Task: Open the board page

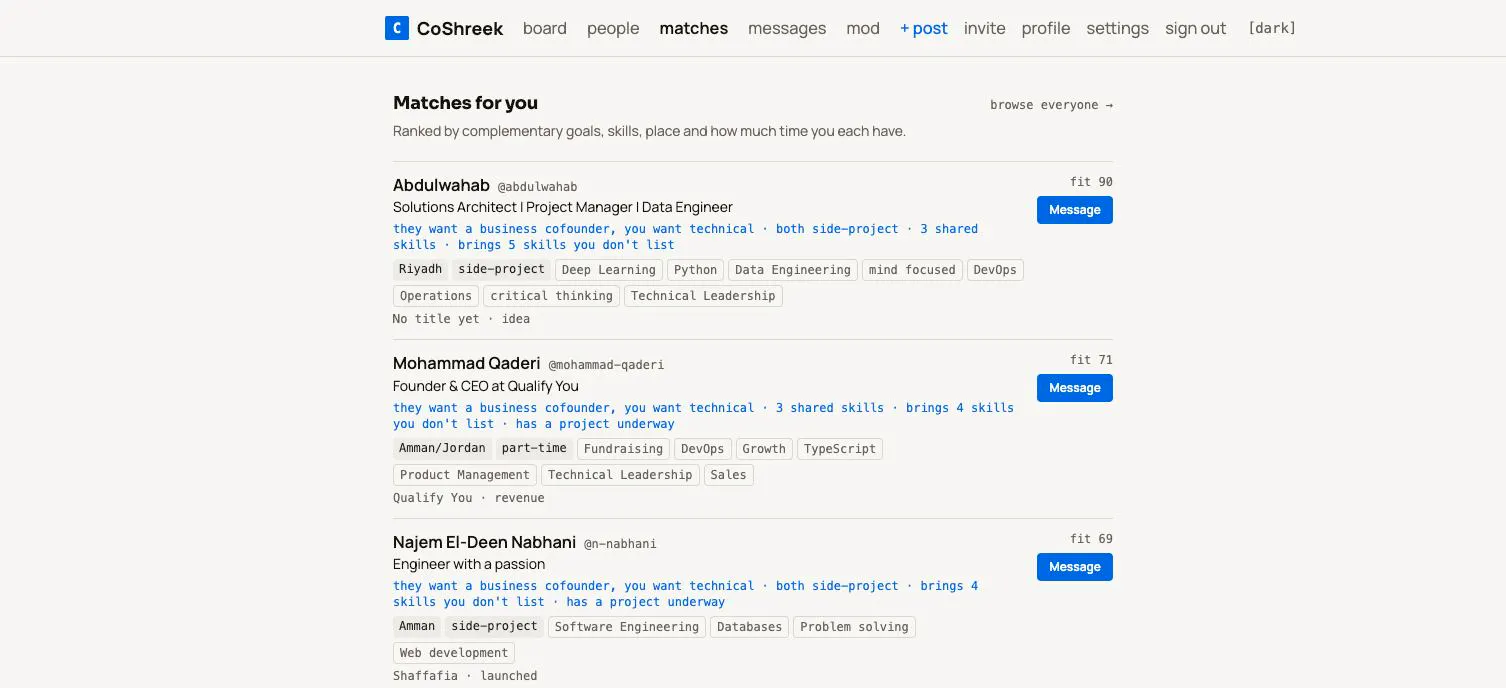Action: point(545,28)
